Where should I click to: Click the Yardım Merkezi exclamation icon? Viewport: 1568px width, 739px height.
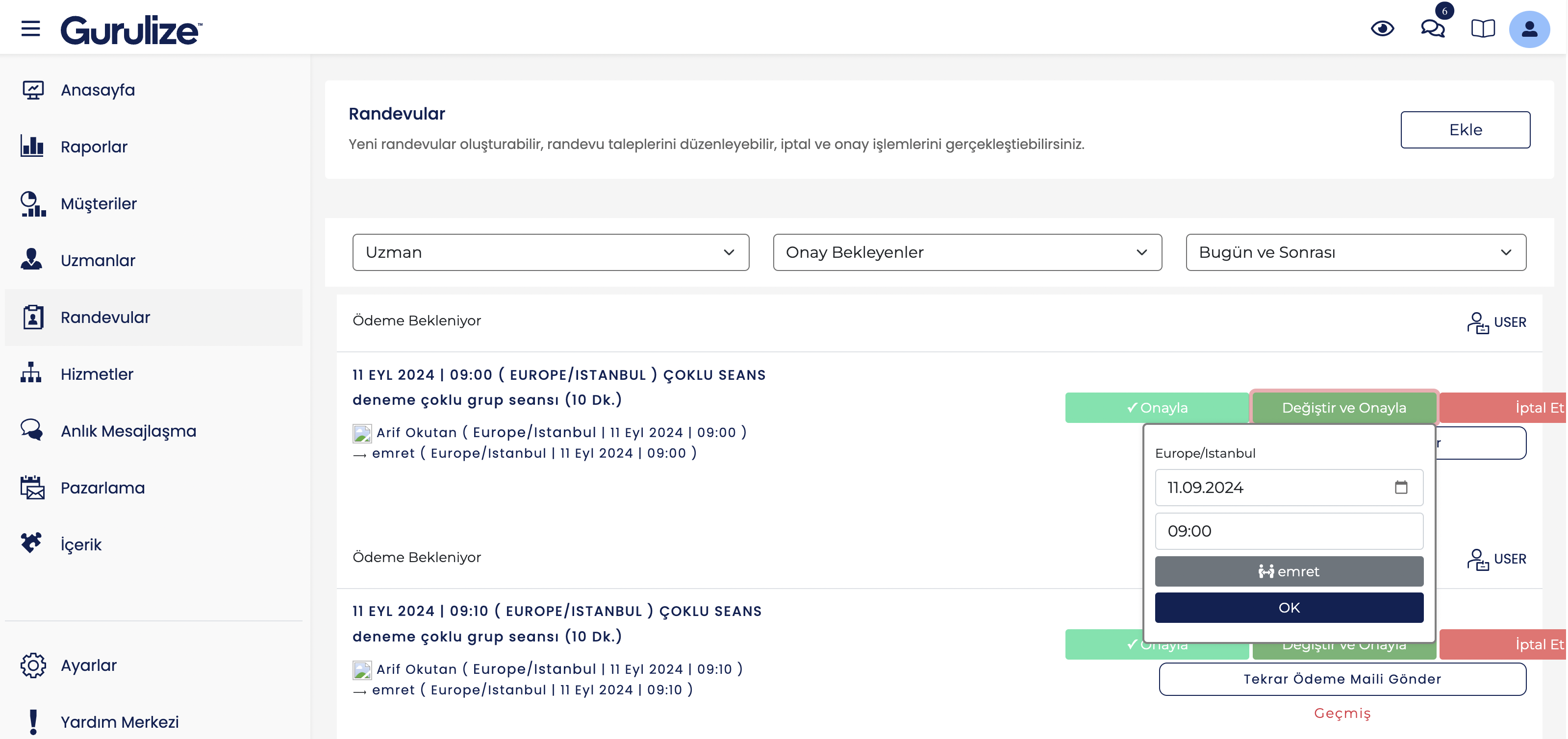pos(33,722)
